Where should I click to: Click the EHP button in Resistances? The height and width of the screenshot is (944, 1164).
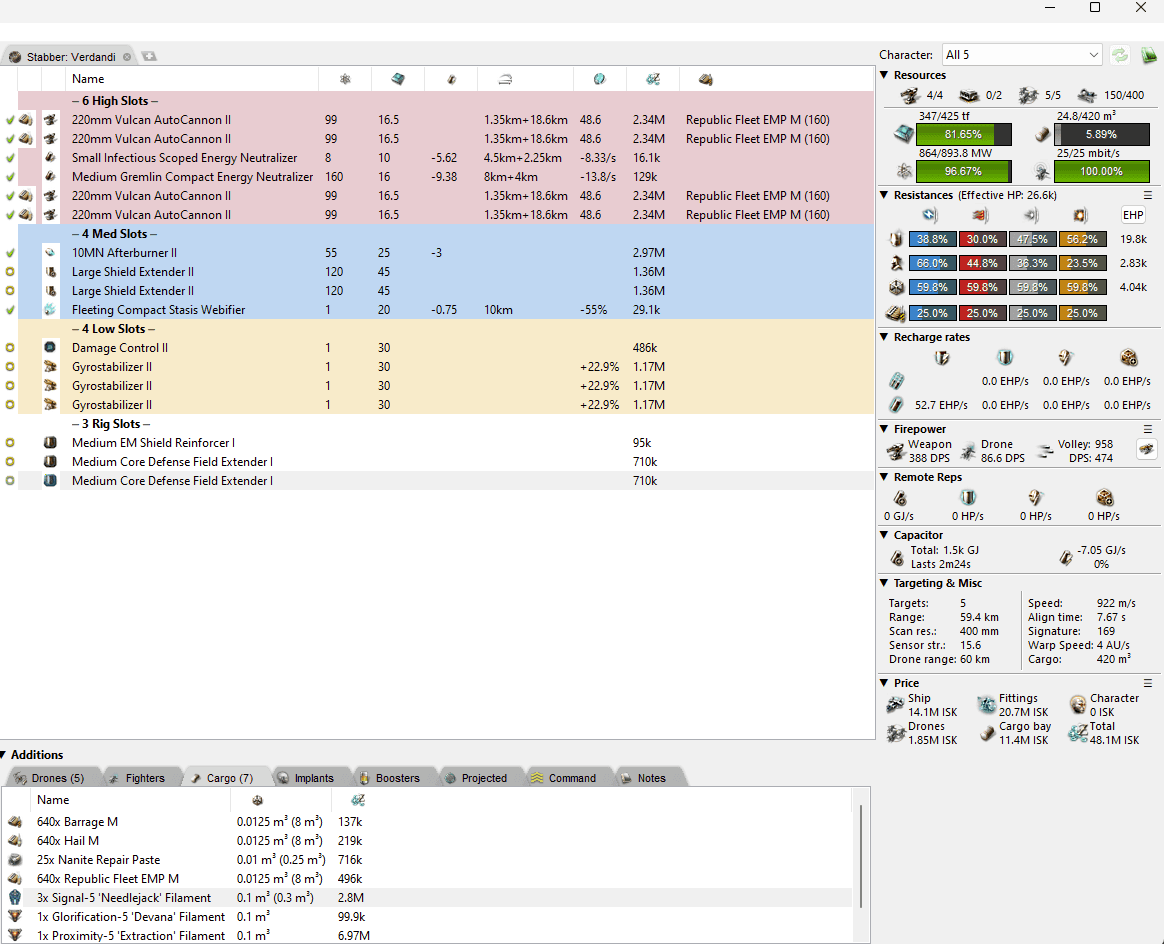[1132, 214]
